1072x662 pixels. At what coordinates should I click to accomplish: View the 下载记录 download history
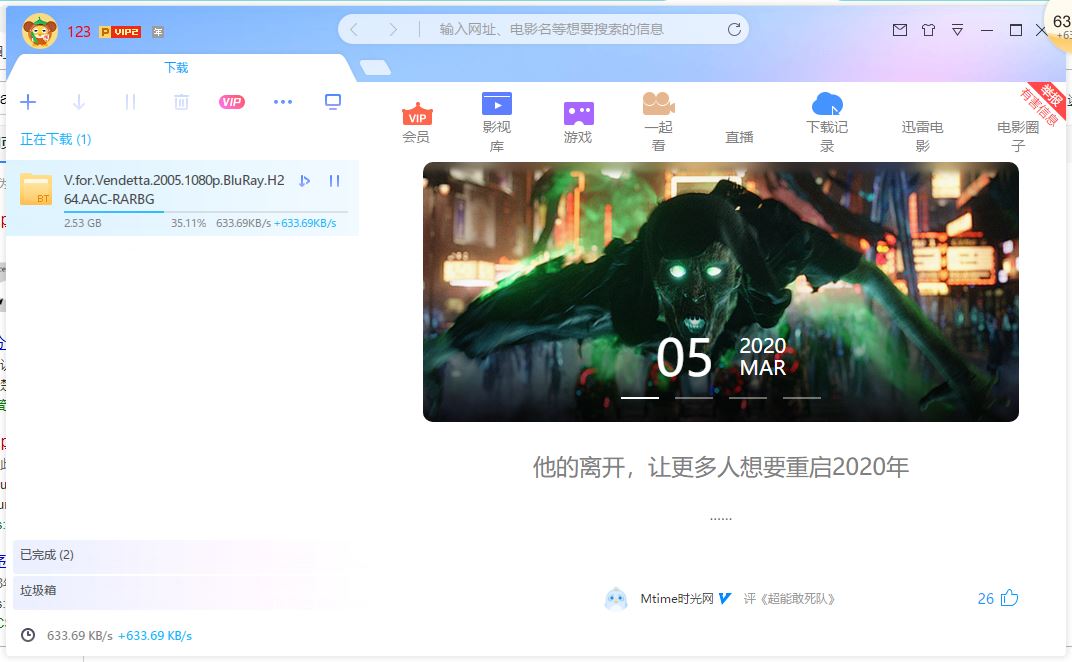point(827,120)
